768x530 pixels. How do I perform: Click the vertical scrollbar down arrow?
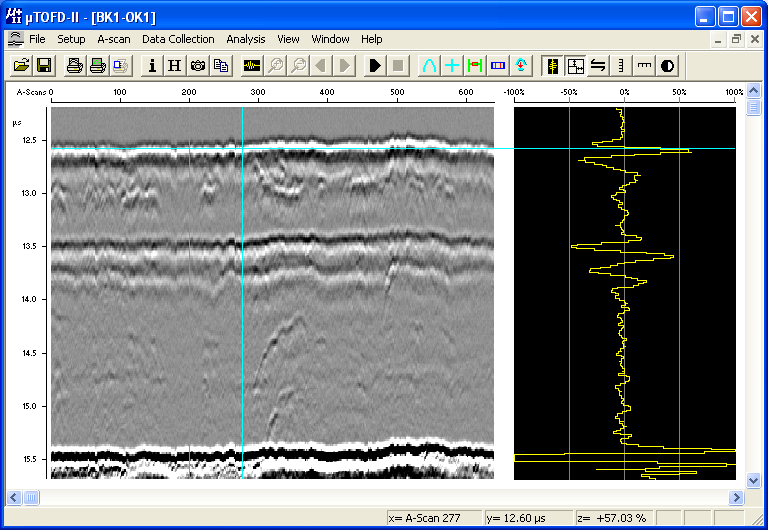tap(753, 481)
